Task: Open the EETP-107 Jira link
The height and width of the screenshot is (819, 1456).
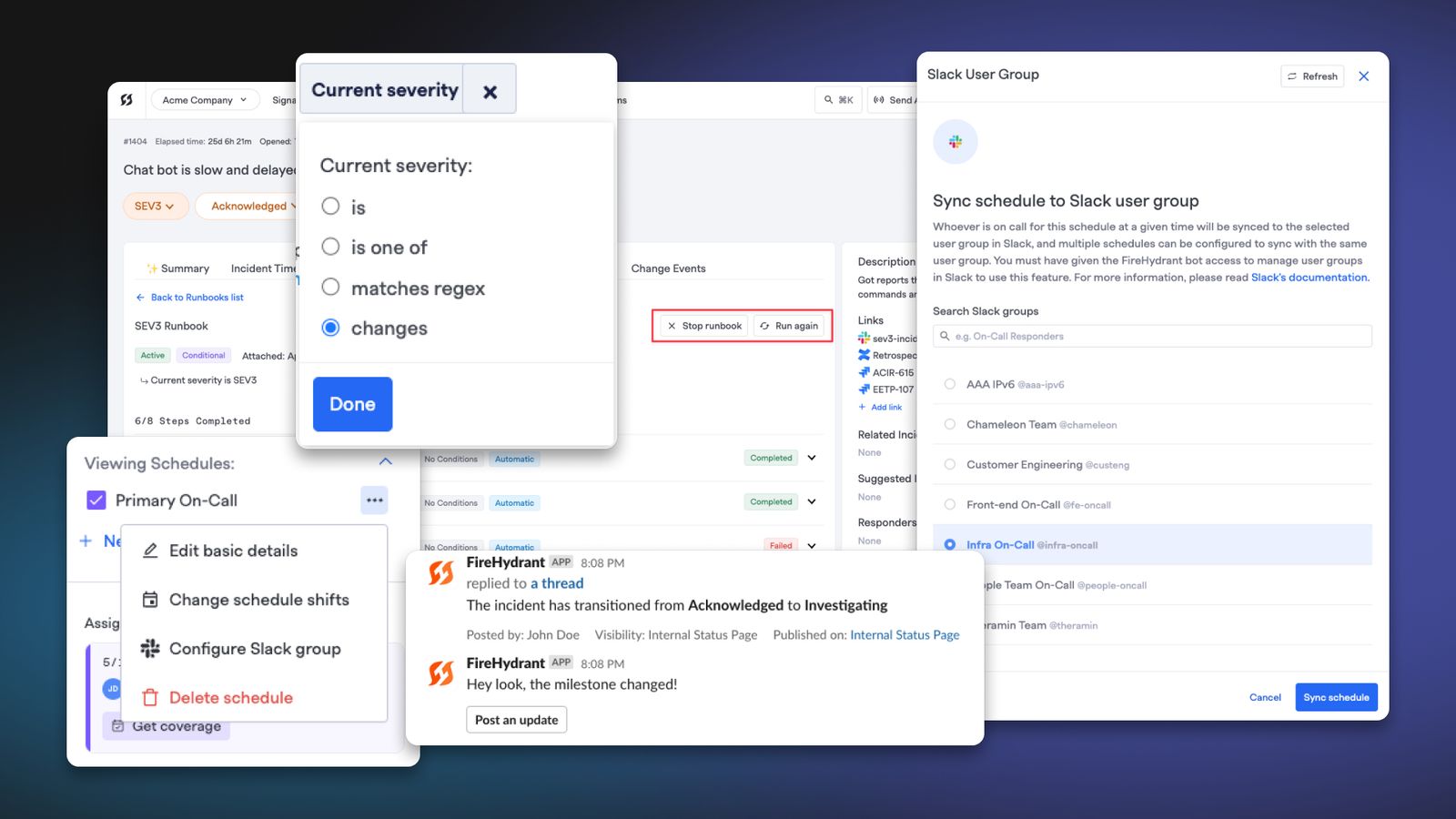Action: click(885, 389)
